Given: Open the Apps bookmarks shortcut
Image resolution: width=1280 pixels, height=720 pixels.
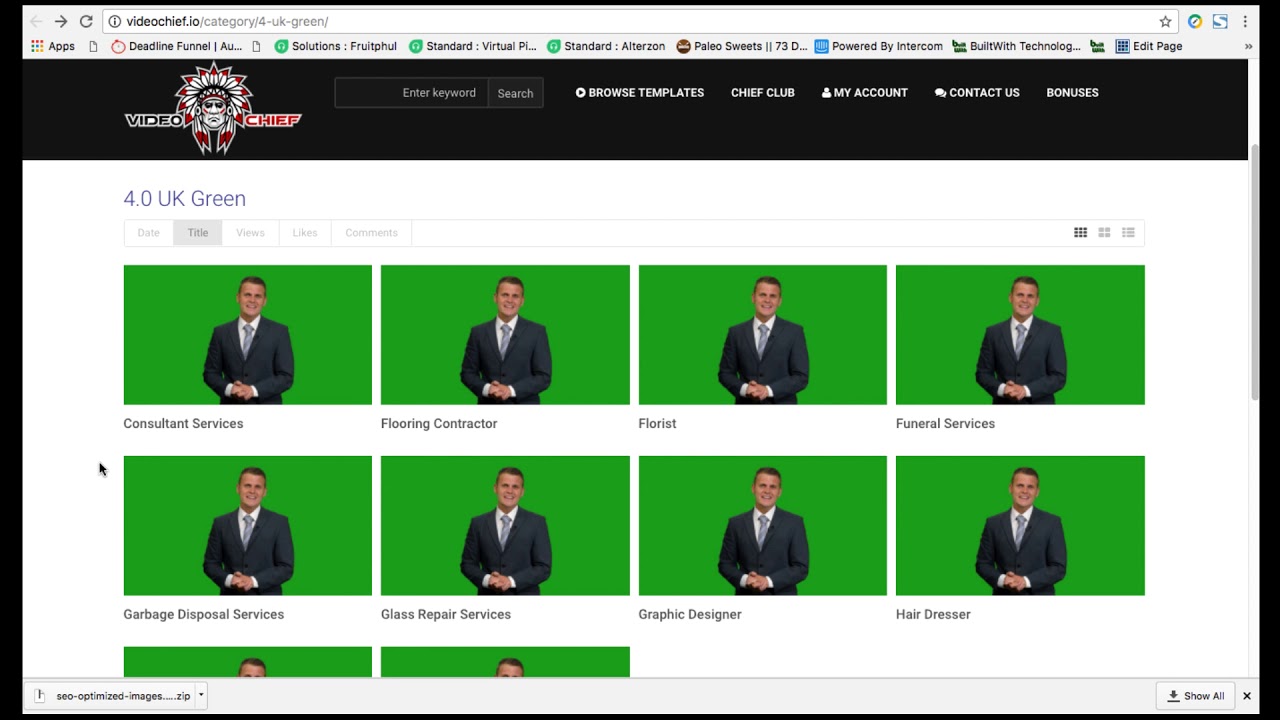Looking at the screenshot, I should 53,46.
